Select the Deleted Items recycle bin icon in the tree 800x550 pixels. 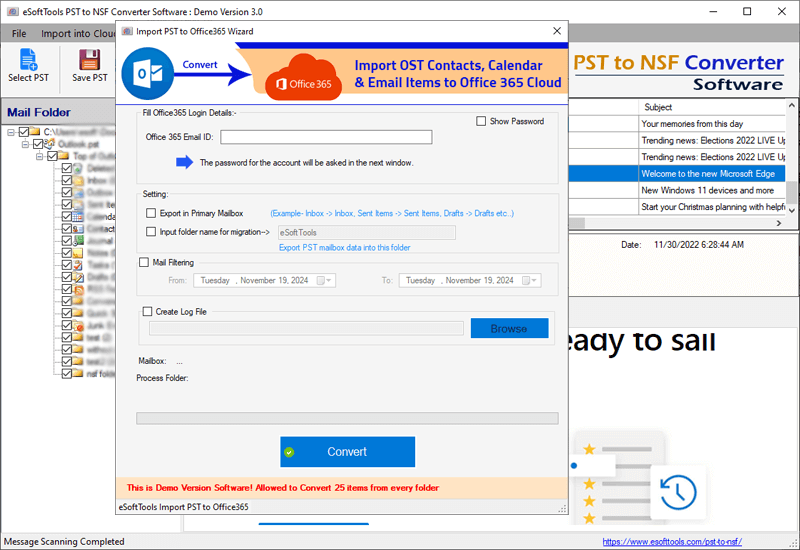(78, 168)
